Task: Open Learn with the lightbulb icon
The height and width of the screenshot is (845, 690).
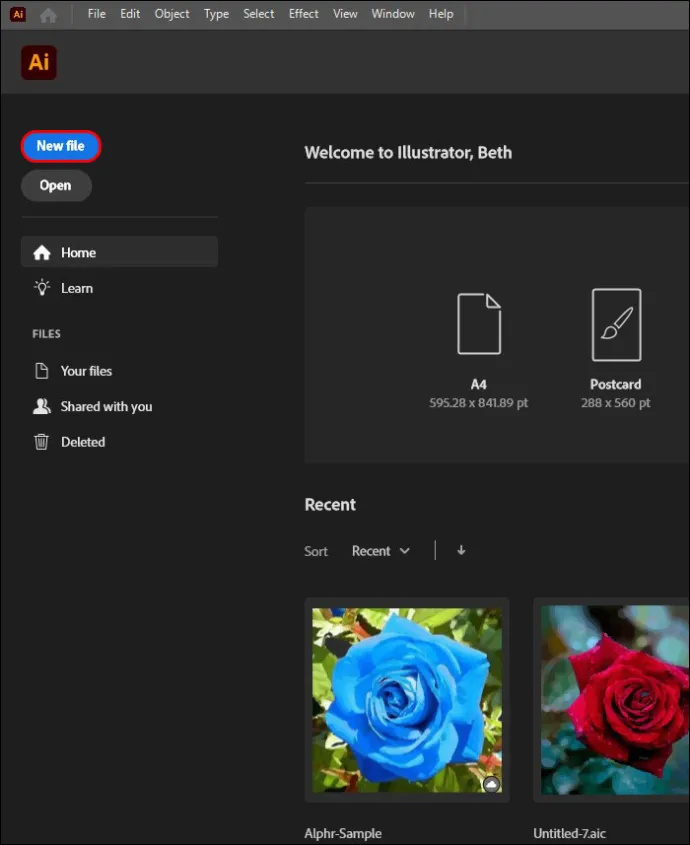Action: click(x=42, y=288)
